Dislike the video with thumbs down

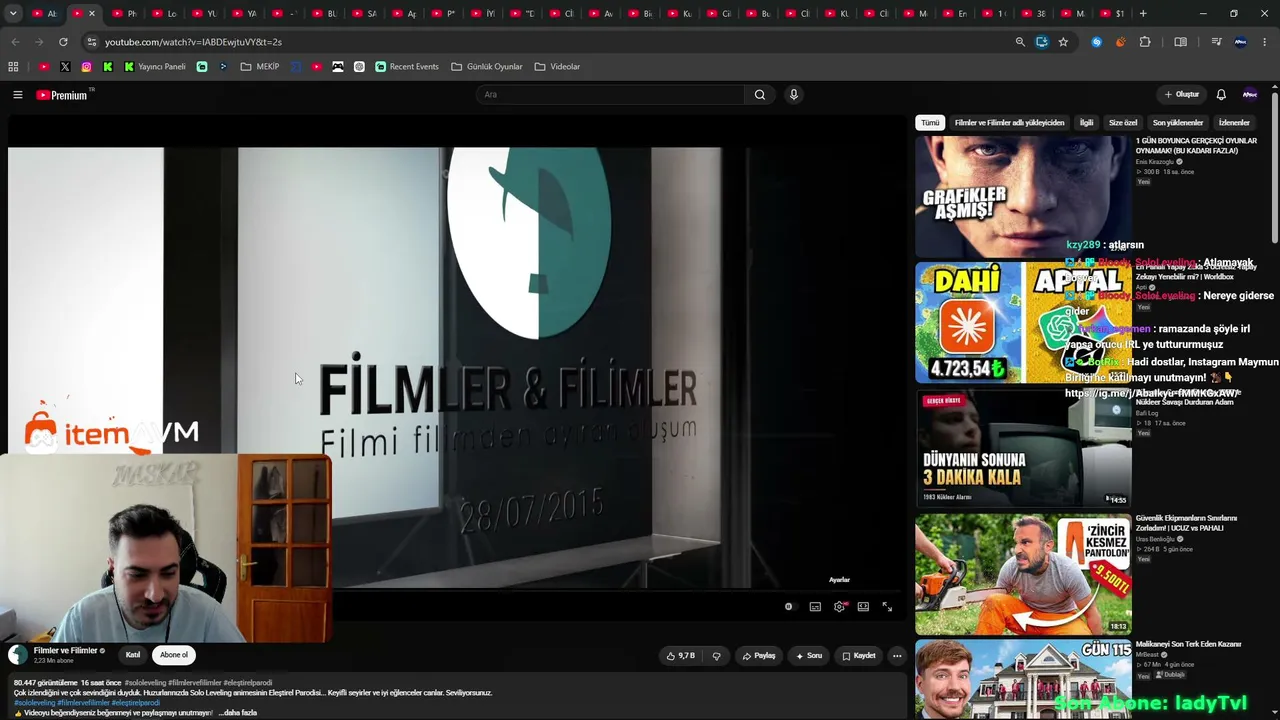pos(716,656)
